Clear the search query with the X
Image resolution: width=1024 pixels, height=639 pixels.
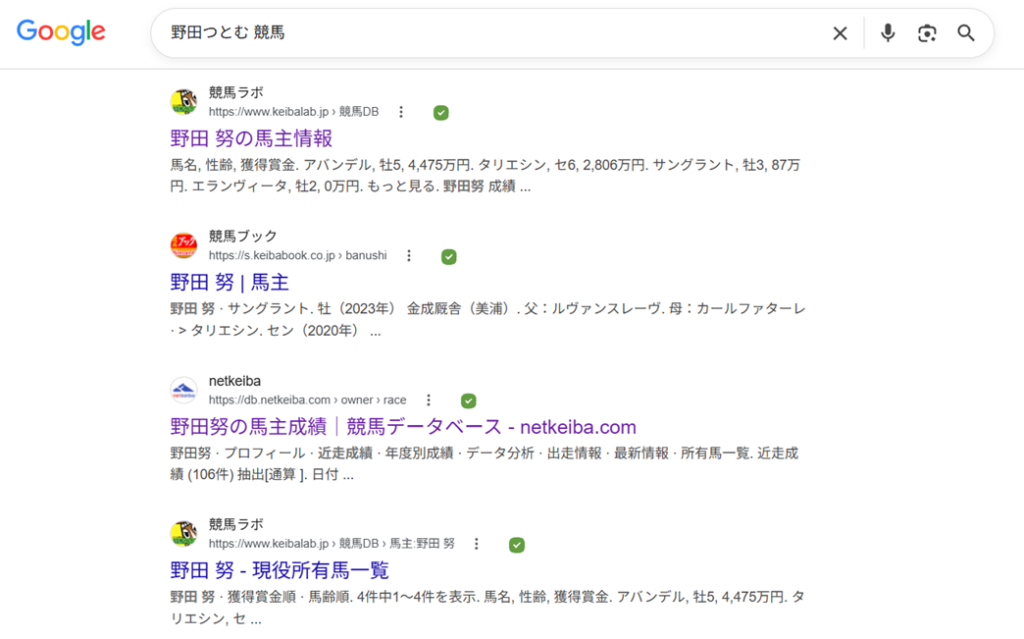click(840, 33)
